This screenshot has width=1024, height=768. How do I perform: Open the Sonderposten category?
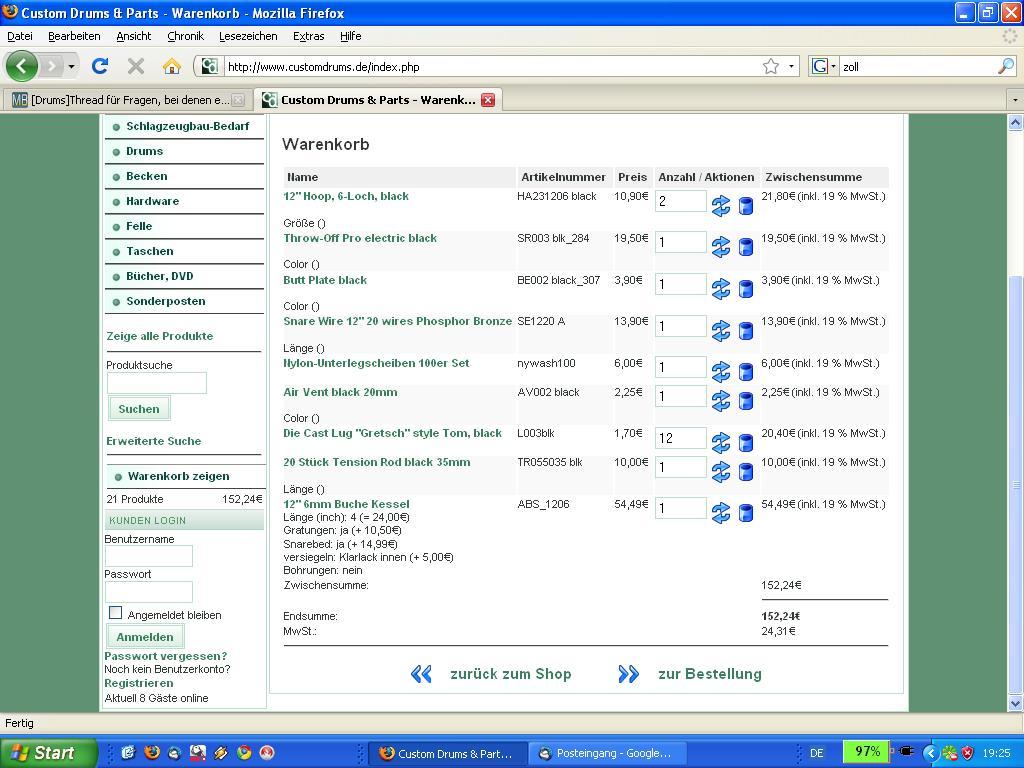pyautogui.click(x=165, y=301)
